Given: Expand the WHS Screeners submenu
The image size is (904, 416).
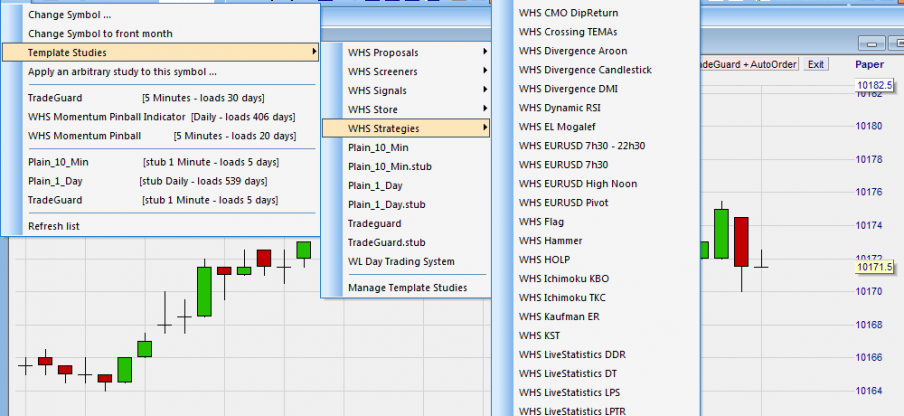Looking at the screenshot, I should [405, 71].
